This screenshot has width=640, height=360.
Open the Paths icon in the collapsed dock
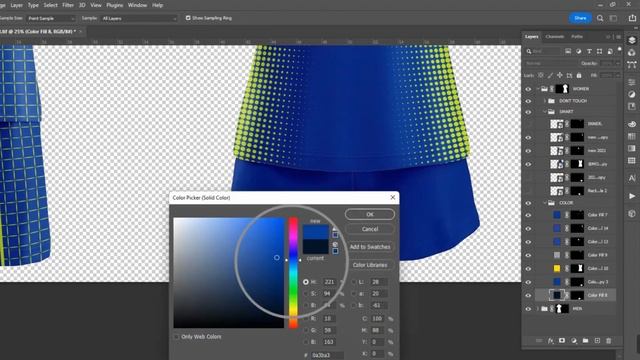point(632,64)
